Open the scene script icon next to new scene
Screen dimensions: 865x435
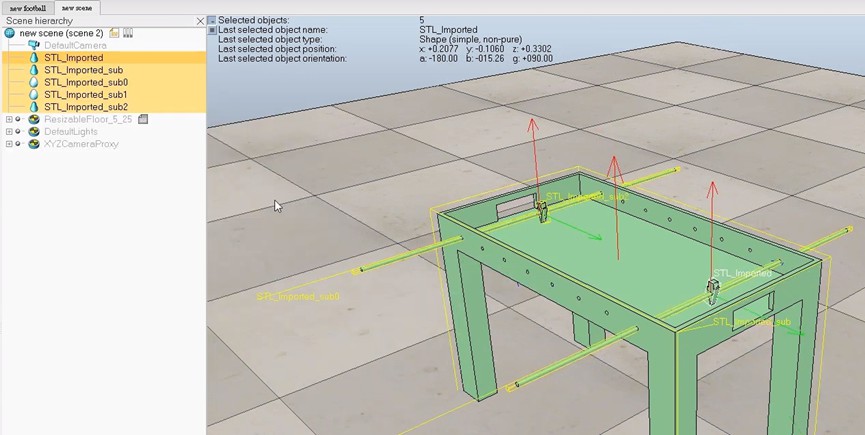[x=114, y=33]
